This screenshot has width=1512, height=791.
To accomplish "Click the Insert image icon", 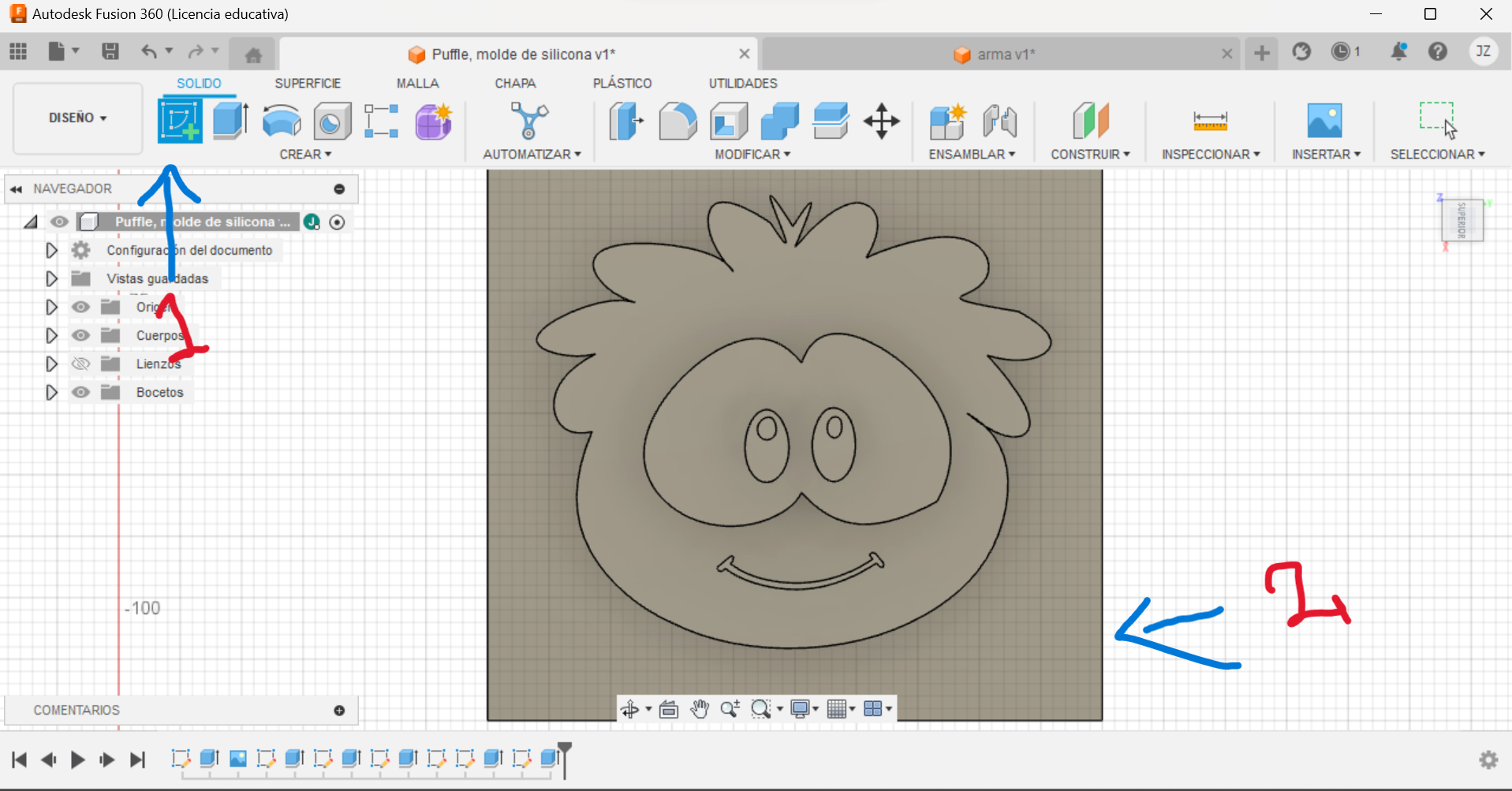I will coord(1324,121).
